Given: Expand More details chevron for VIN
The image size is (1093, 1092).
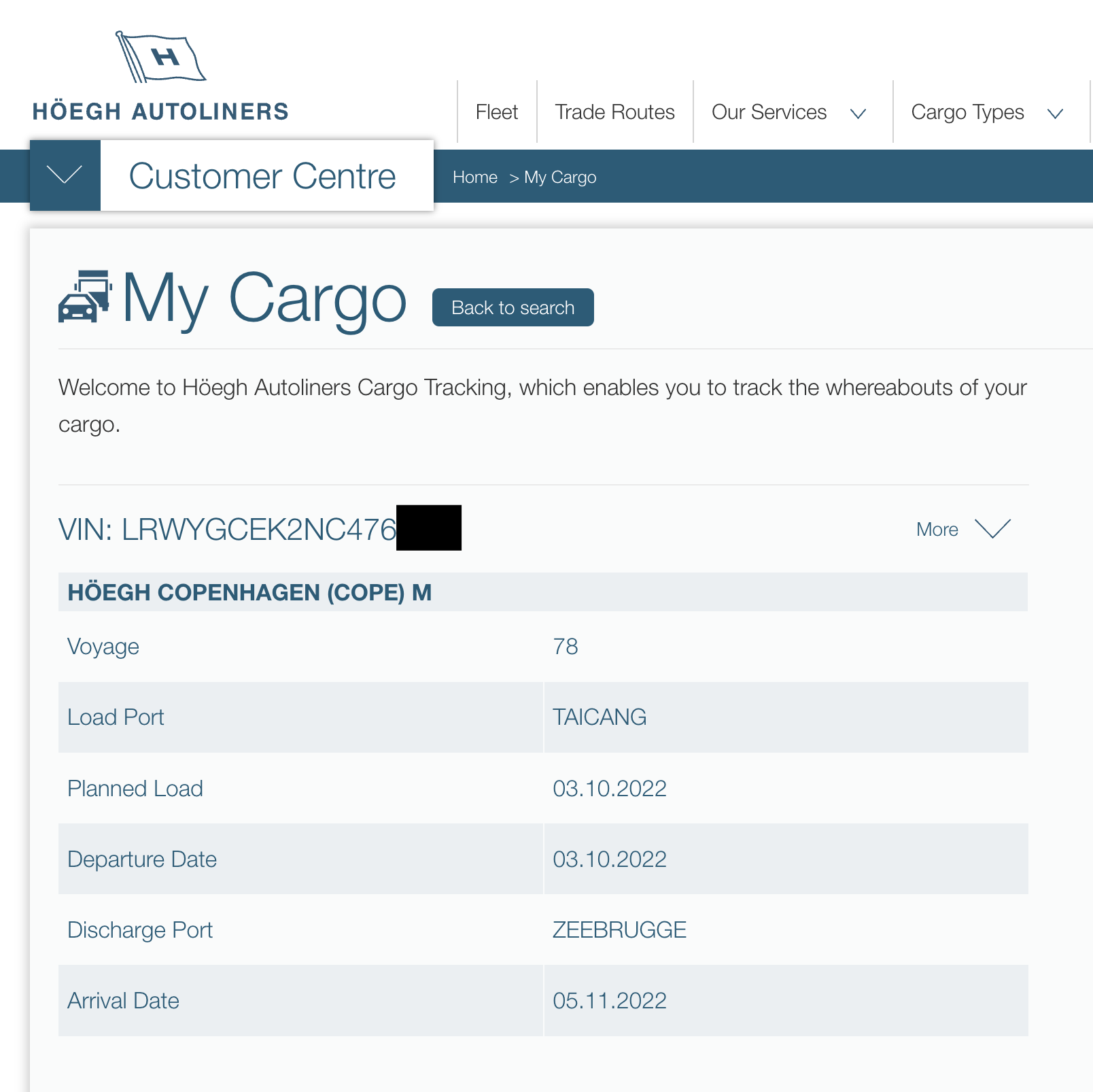Looking at the screenshot, I should point(992,528).
